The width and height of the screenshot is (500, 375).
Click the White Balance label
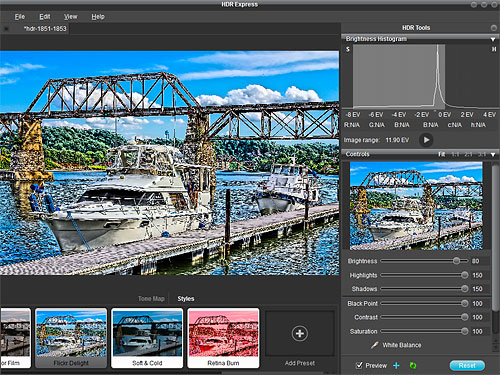tap(402, 345)
